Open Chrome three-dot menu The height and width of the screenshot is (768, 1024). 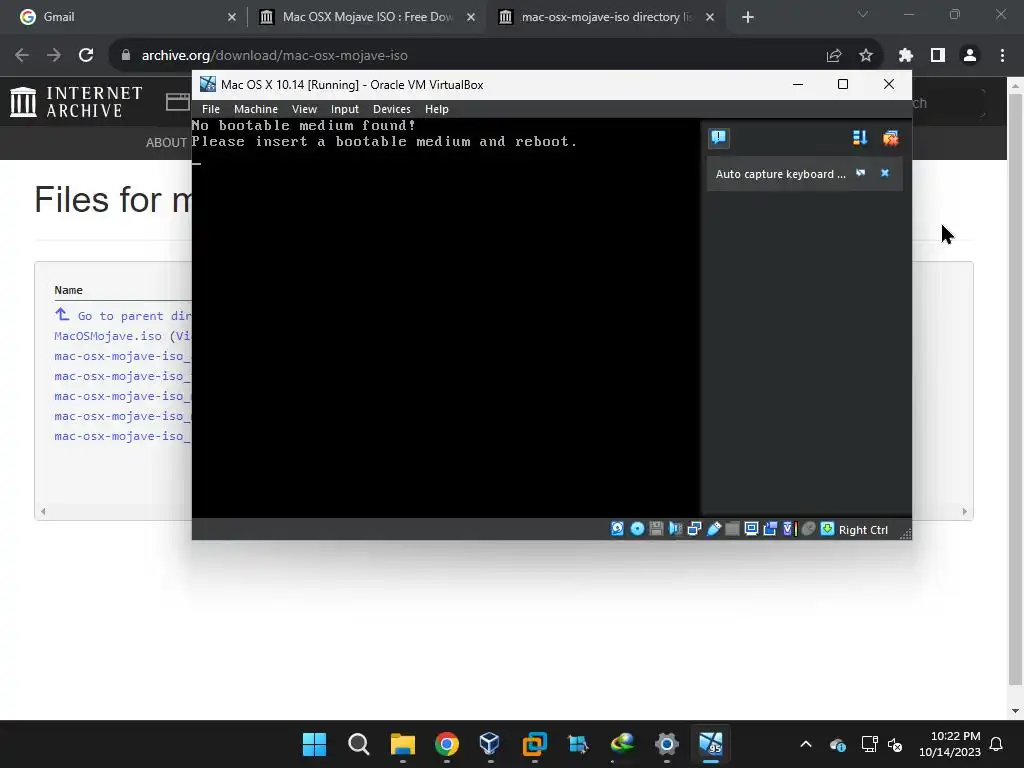(1002, 56)
